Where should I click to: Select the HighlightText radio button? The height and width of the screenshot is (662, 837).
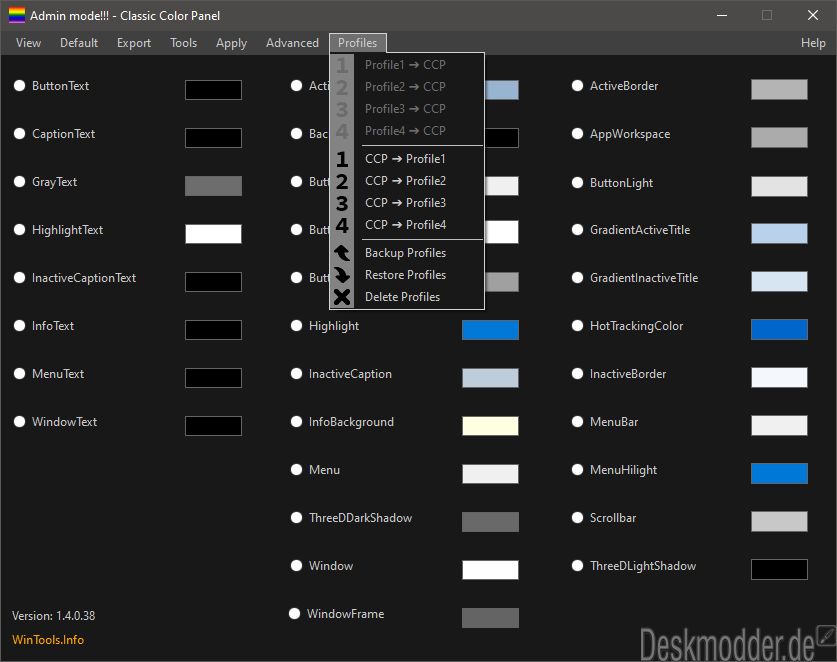pos(20,230)
